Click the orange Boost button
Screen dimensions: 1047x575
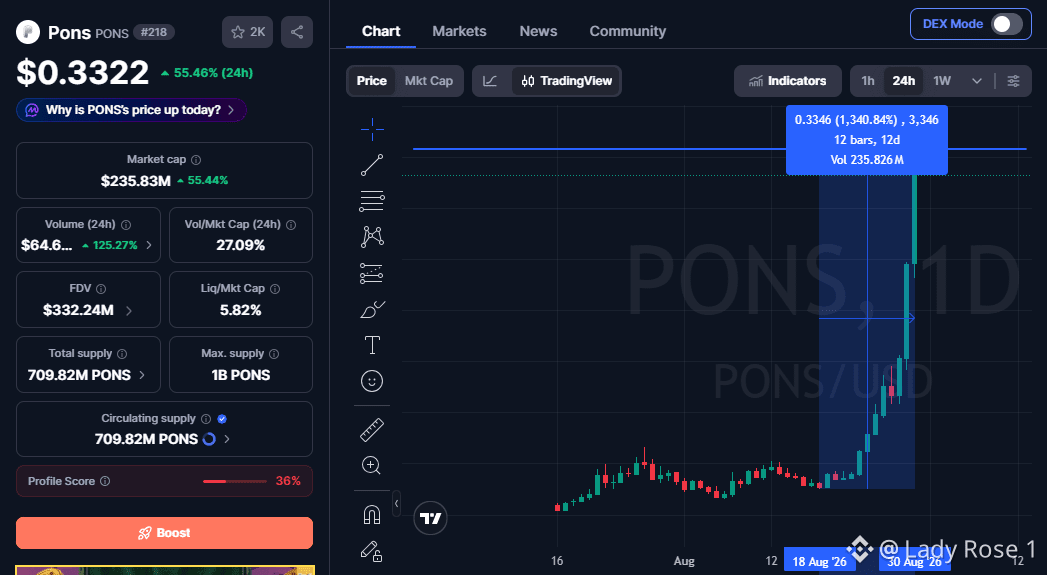[164, 533]
